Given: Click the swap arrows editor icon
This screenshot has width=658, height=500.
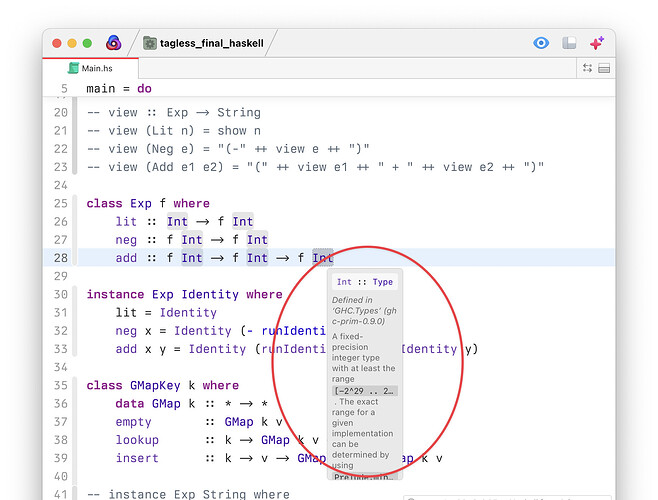Looking at the screenshot, I should click(x=588, y=68).
